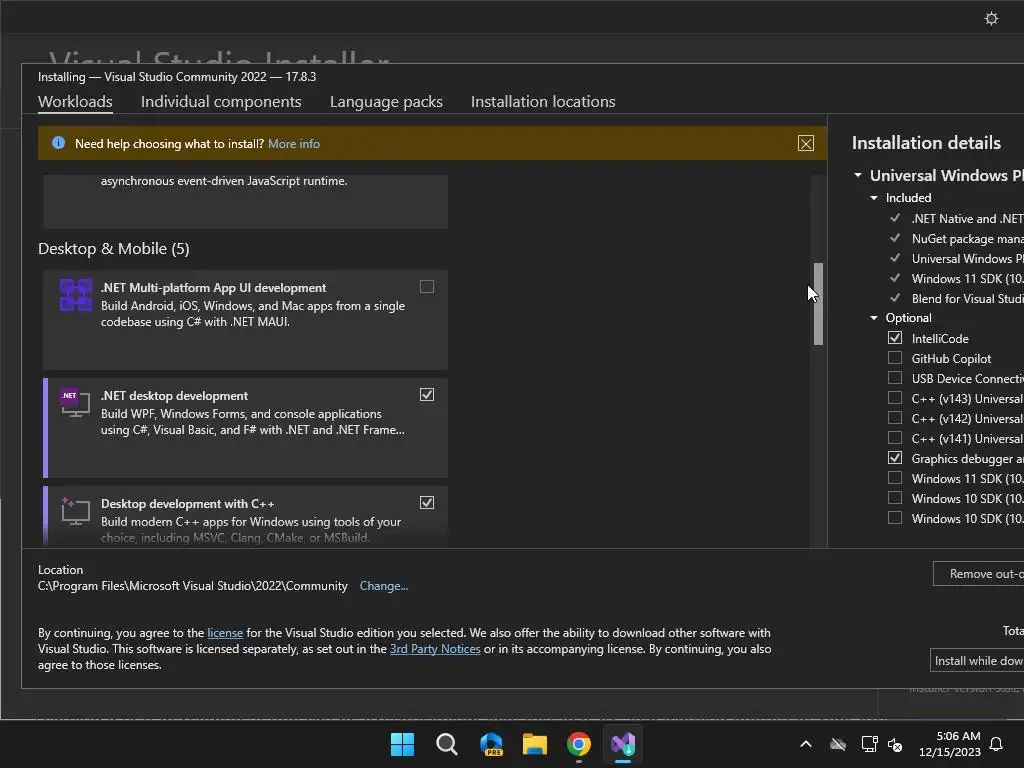Uncheck Desktop development with C++ workload
This screenshot has height=768, width=1024.
click(426, 502)
